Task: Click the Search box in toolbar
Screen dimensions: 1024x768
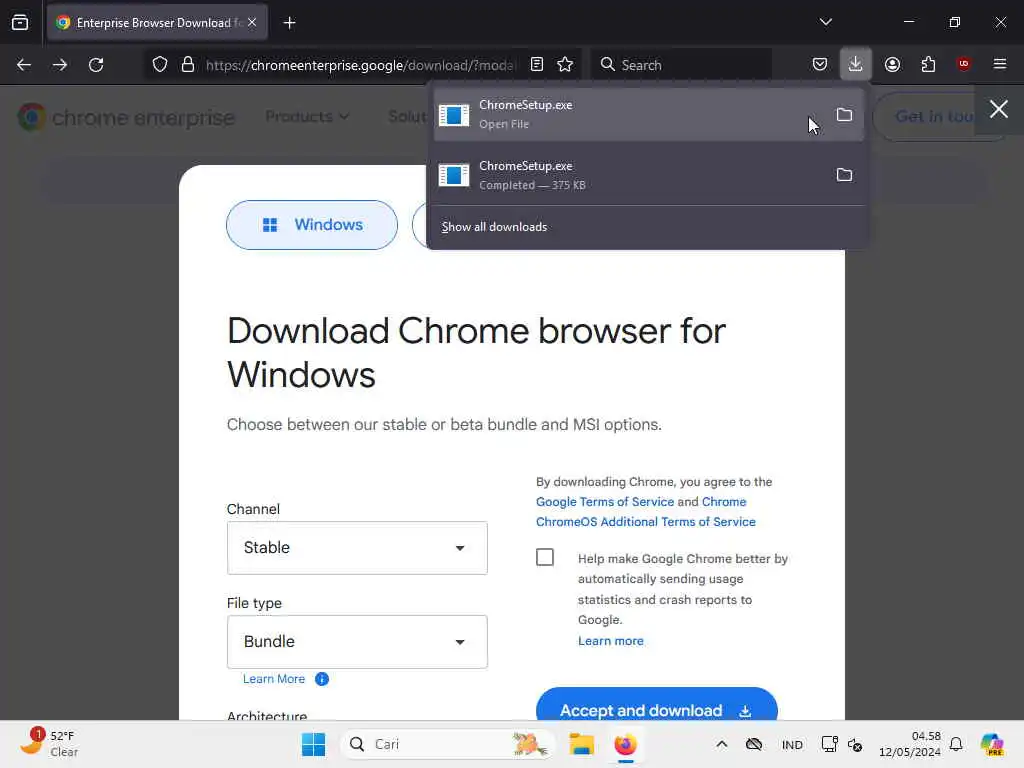Action: (681, 65)
